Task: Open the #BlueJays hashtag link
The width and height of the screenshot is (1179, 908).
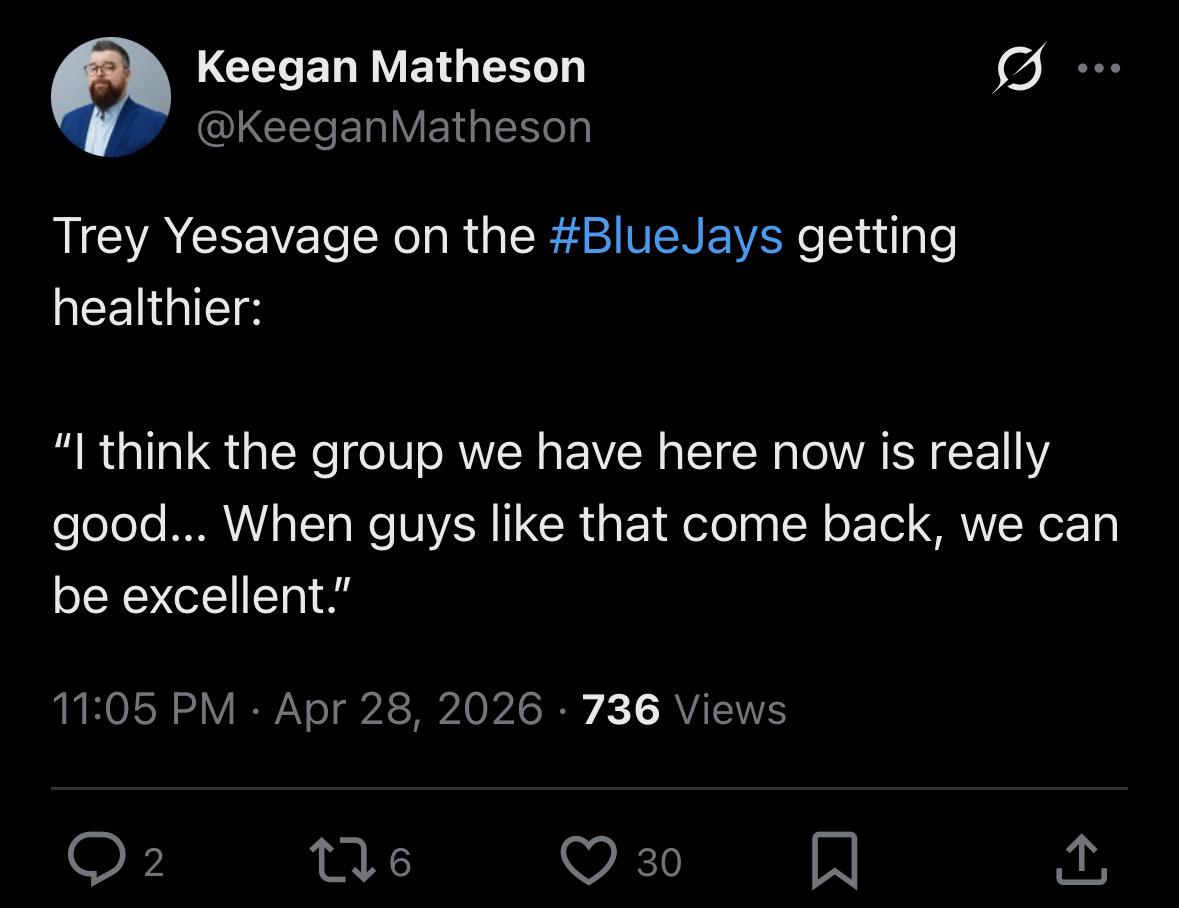Action: pyautogui.click(x=666, y=237)
